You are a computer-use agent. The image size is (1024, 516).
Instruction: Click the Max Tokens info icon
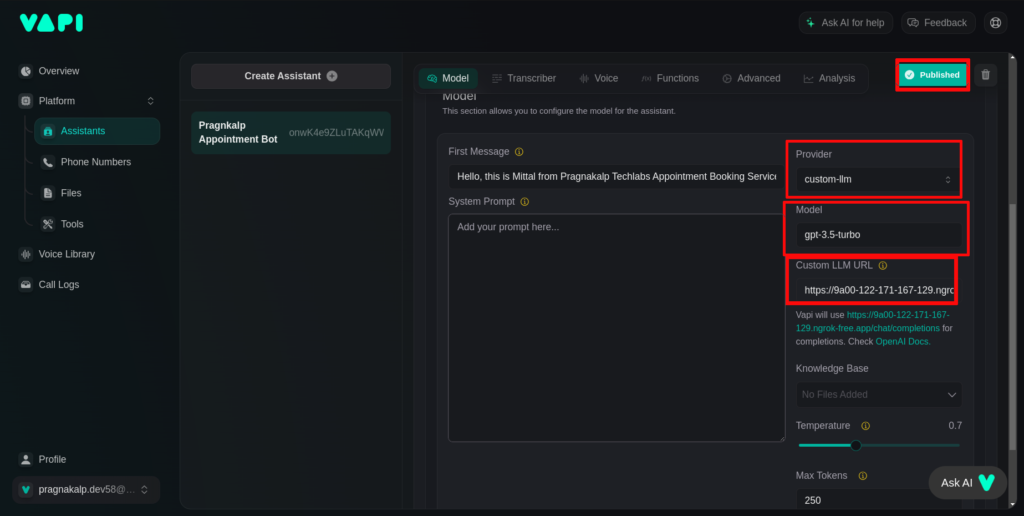coord(863,476)
